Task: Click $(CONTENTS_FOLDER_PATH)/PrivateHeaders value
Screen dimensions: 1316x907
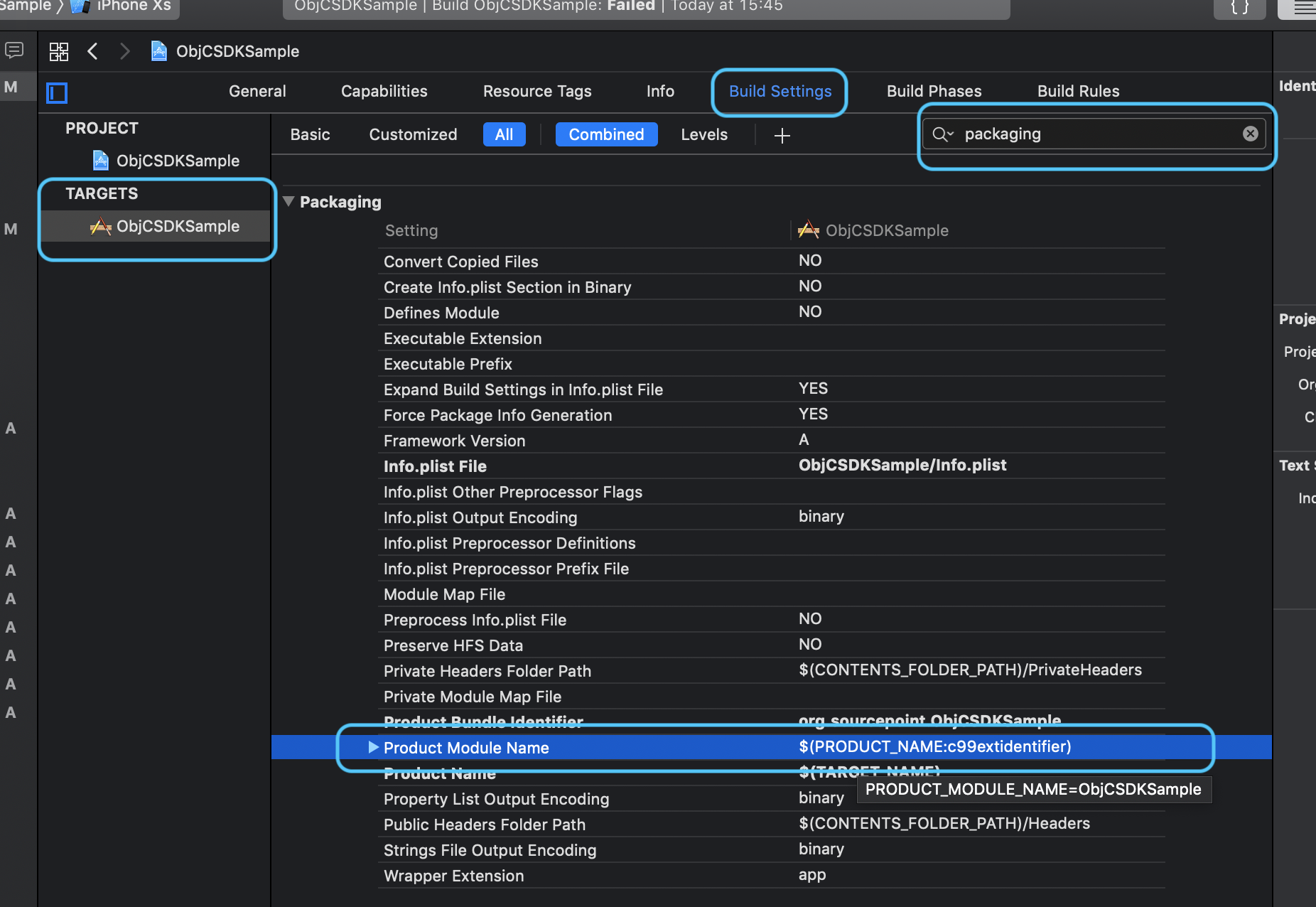Action: [x=970, y=670]
